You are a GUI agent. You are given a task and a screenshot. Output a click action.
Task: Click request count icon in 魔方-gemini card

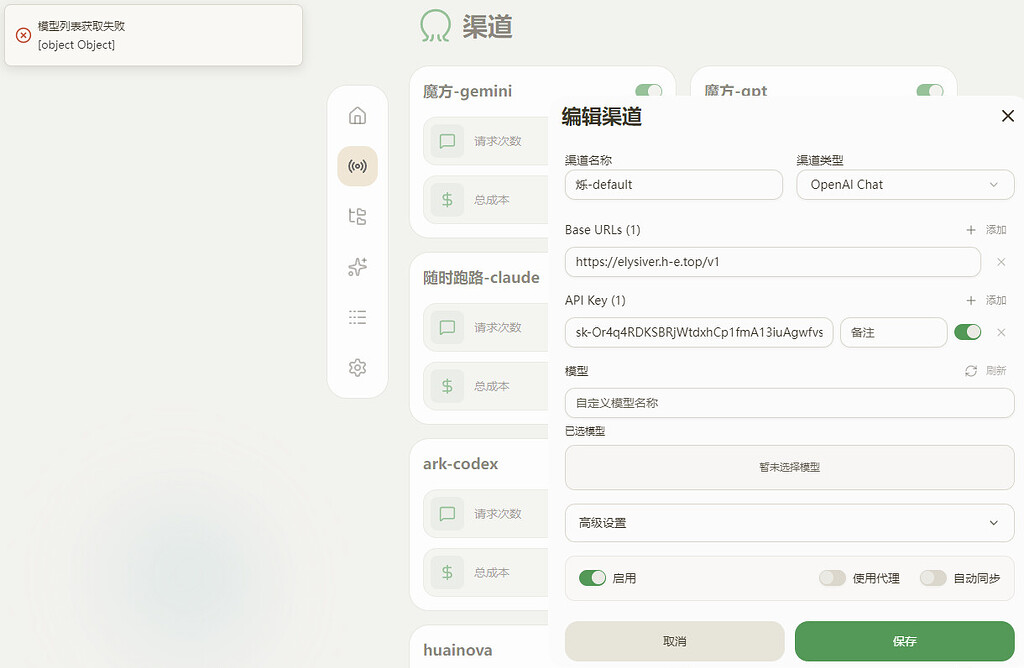[447, 141]
